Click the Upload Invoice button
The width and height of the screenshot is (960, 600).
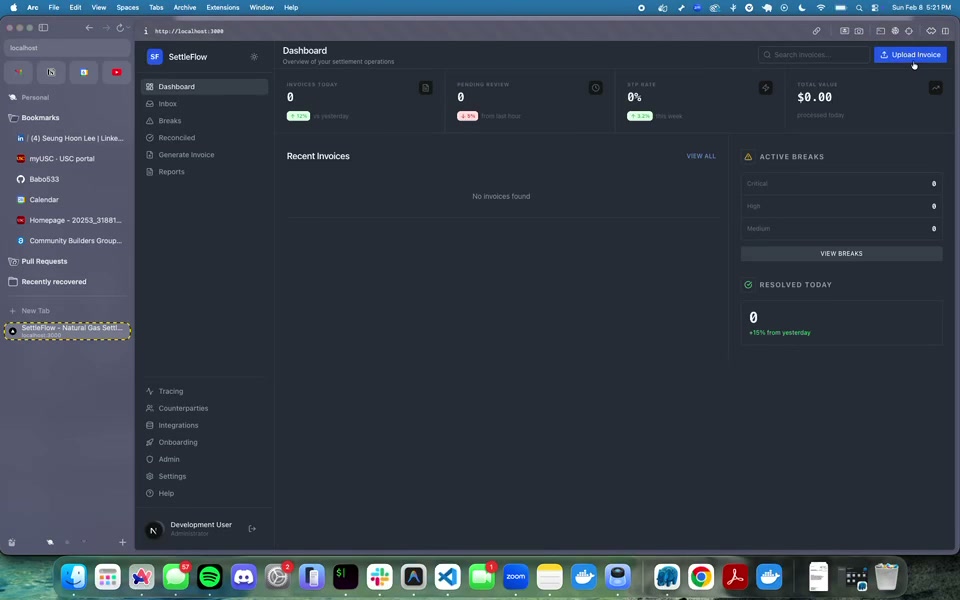(x=910, y=55)
